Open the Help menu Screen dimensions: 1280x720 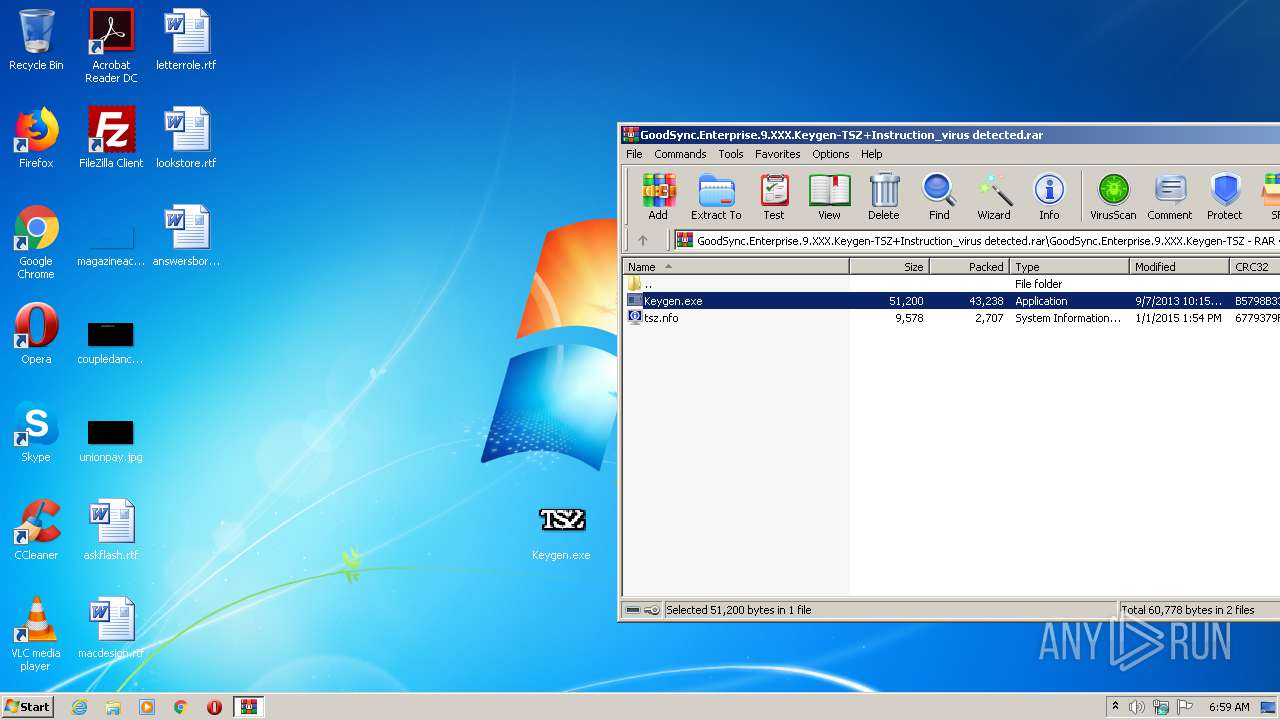[872, 154]
